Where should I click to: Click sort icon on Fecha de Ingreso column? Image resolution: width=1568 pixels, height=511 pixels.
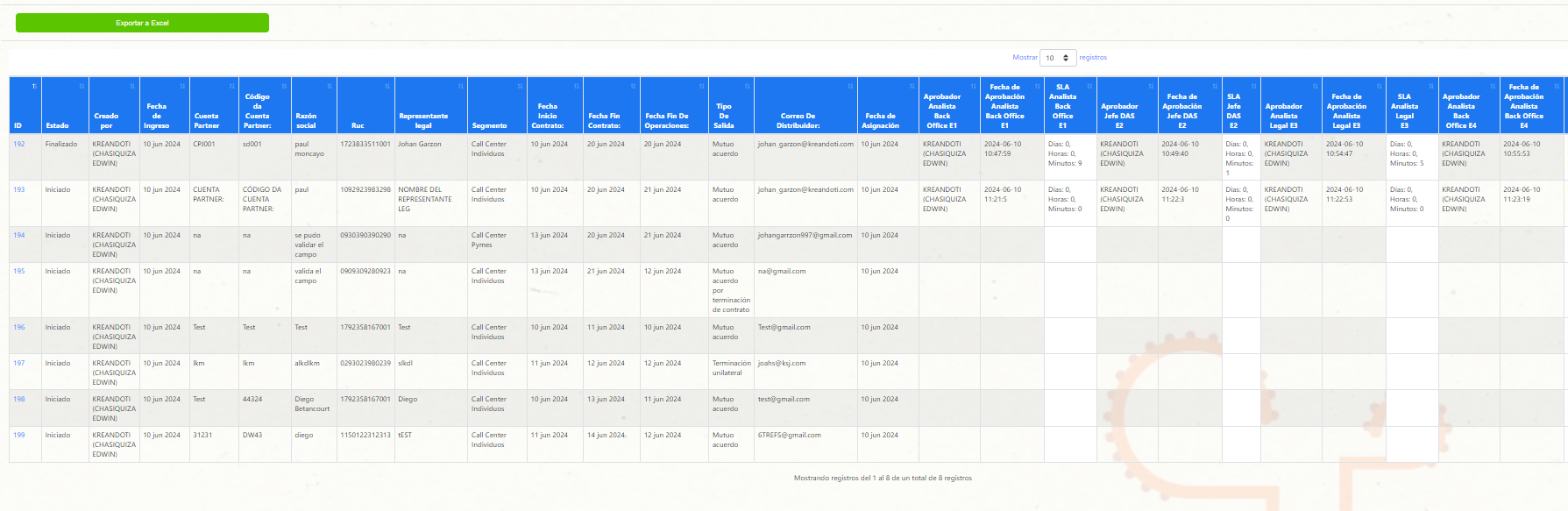[x=183, y=86]
